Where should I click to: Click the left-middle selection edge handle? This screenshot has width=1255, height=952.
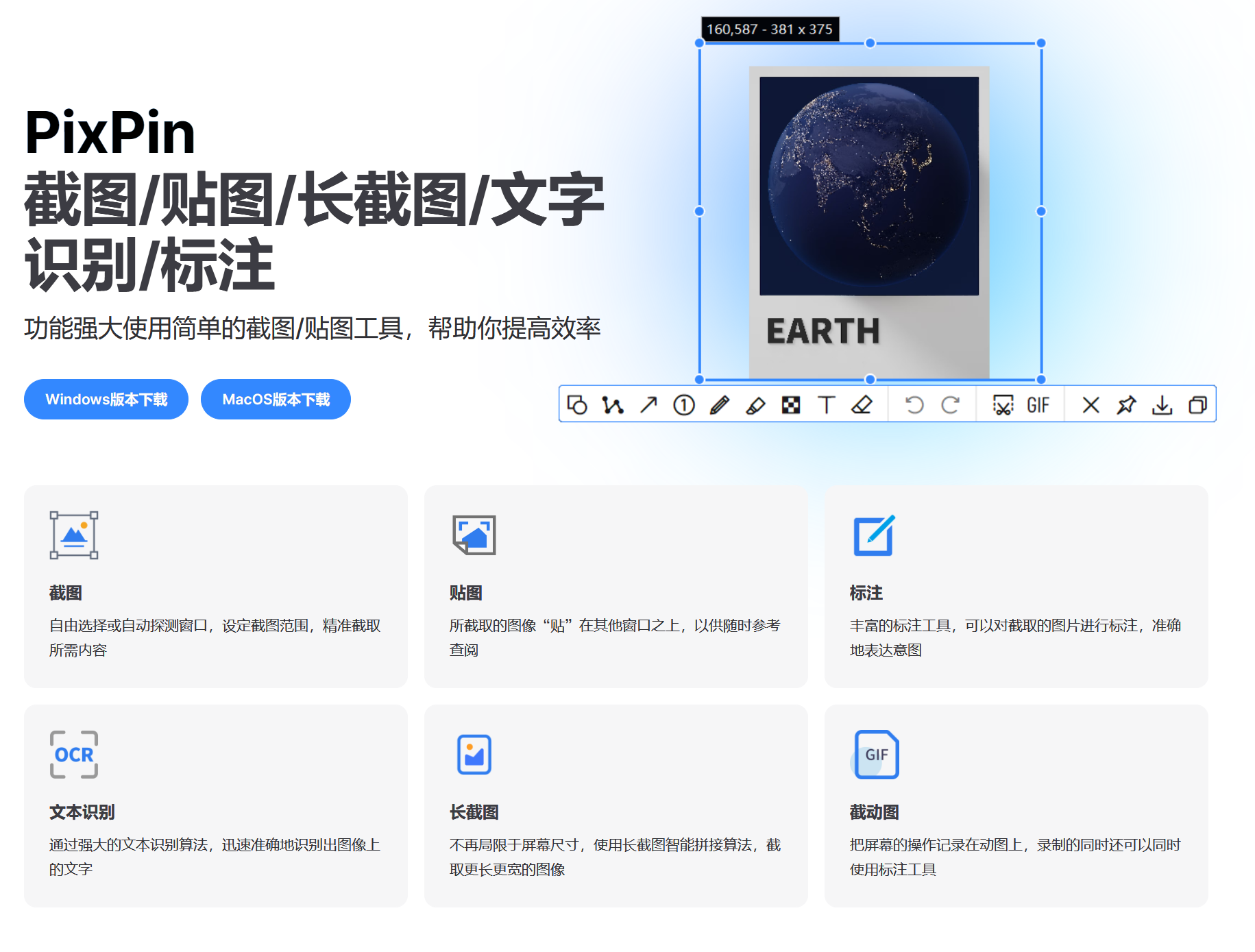699,211
